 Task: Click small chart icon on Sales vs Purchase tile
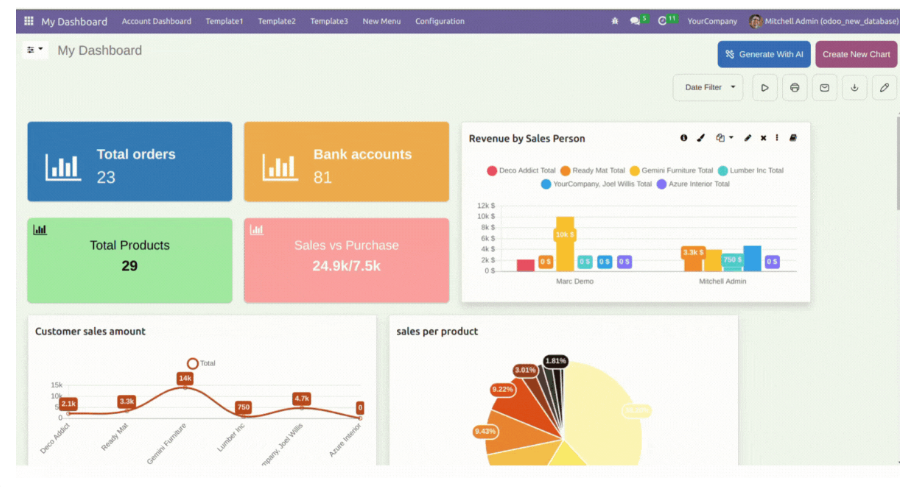pyautogui.click(x=257, y=230)
